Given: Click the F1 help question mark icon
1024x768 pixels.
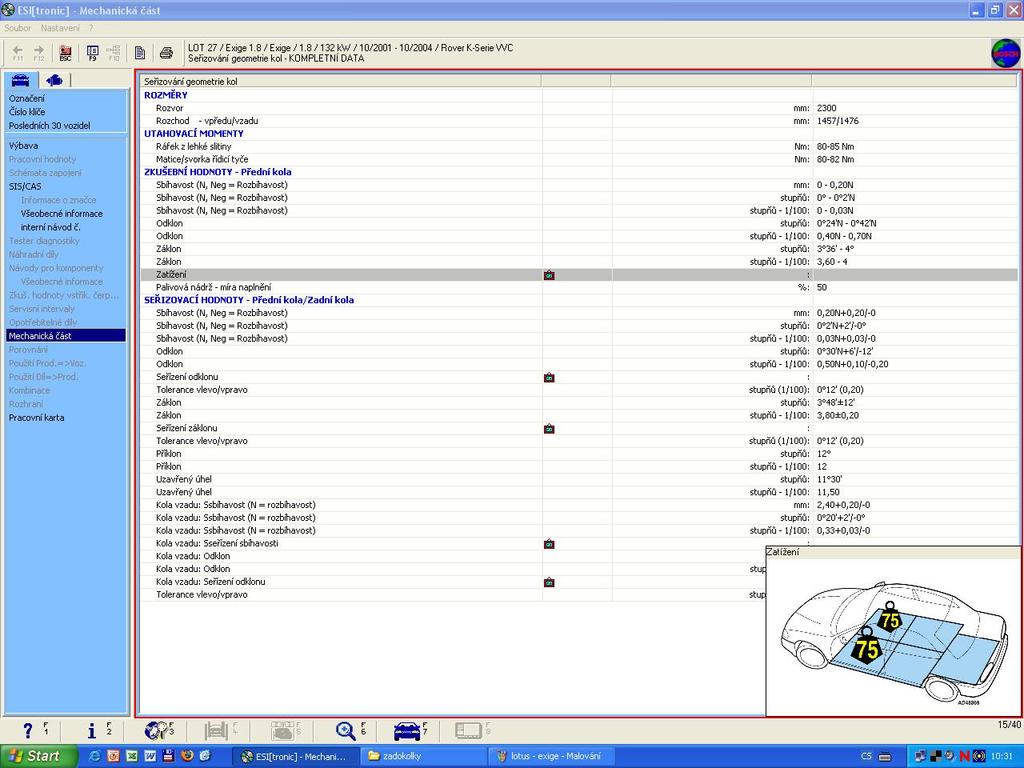Looking at the screenshot, I should pos(27,730).
